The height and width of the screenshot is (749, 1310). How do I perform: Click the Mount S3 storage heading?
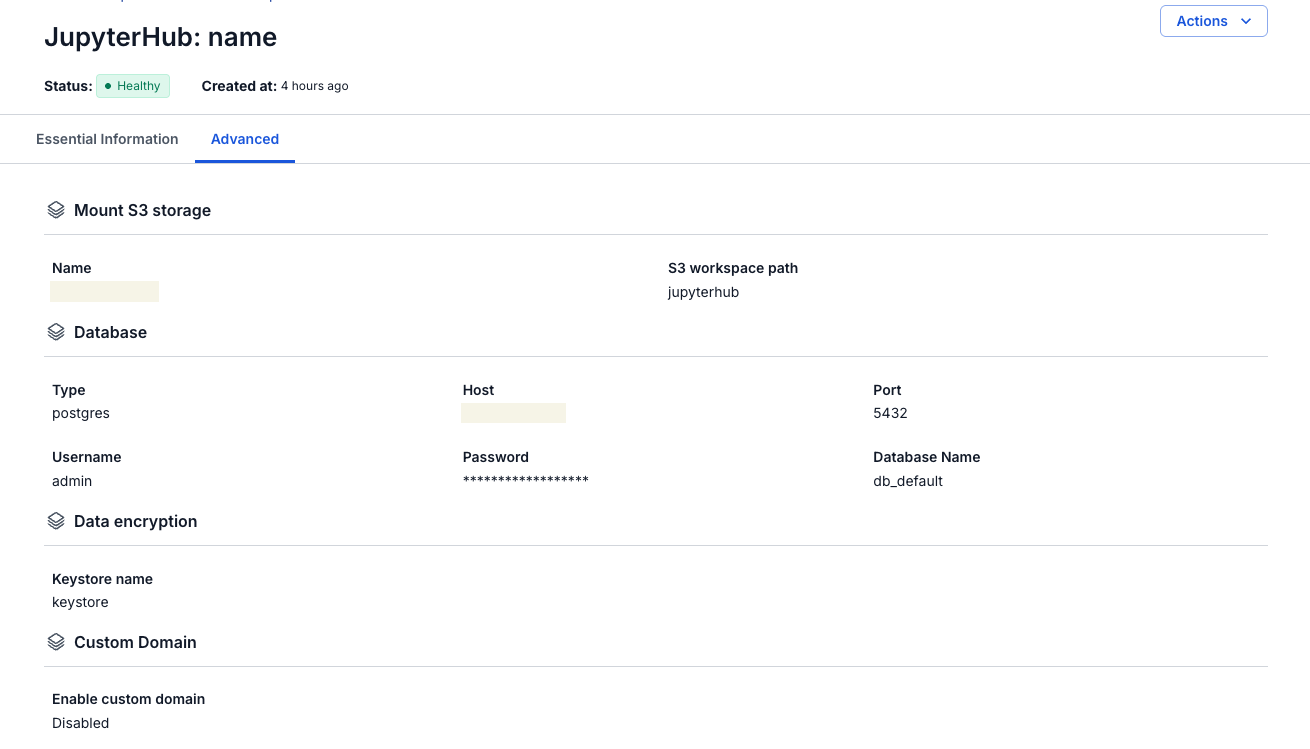point(142,210)
